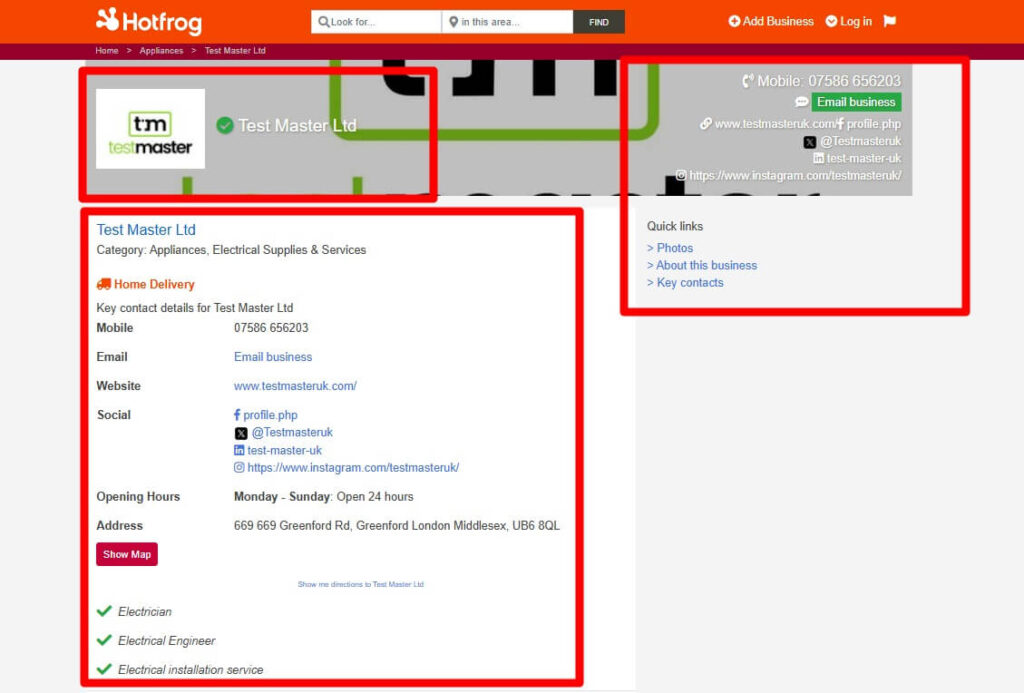The image size is (1024, 693).
Task: Click the Mobile: 07586 656203 text in banner
Action: click(829, 81)
